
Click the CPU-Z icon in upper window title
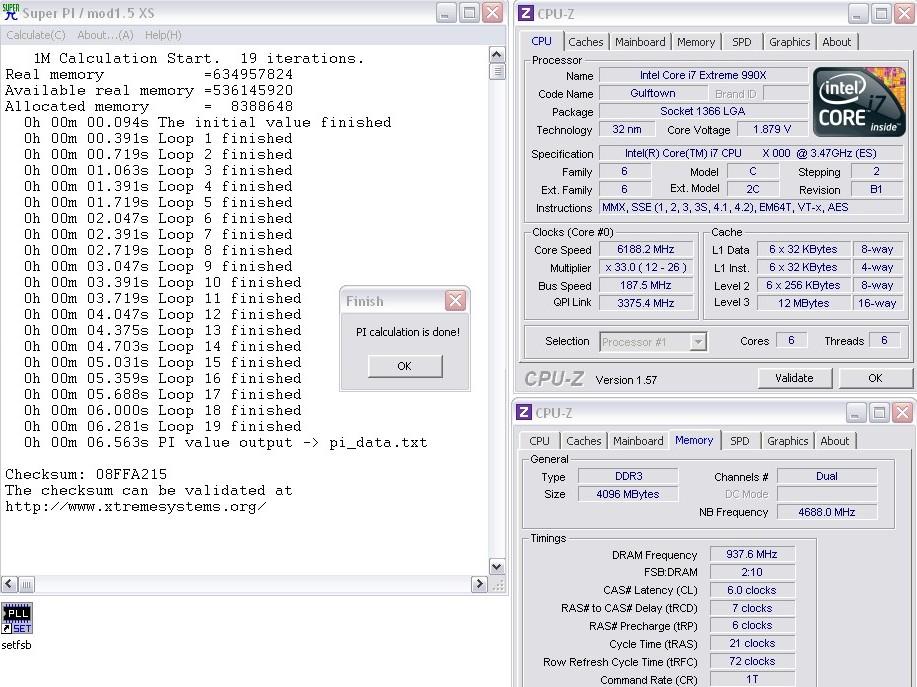pyautogui.click(x=526, y=13)
